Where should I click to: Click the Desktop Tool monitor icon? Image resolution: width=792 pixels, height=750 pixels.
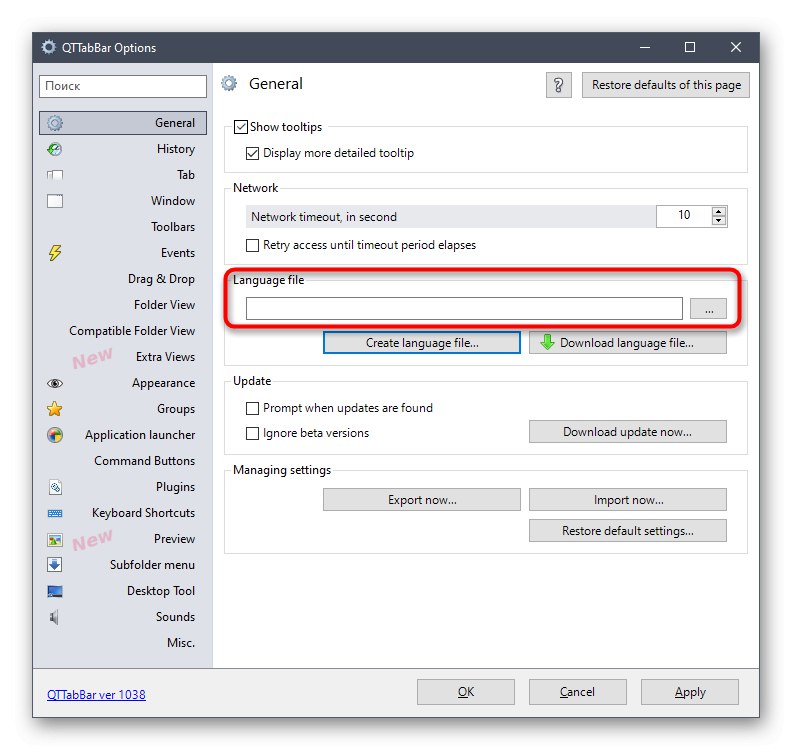55,591
